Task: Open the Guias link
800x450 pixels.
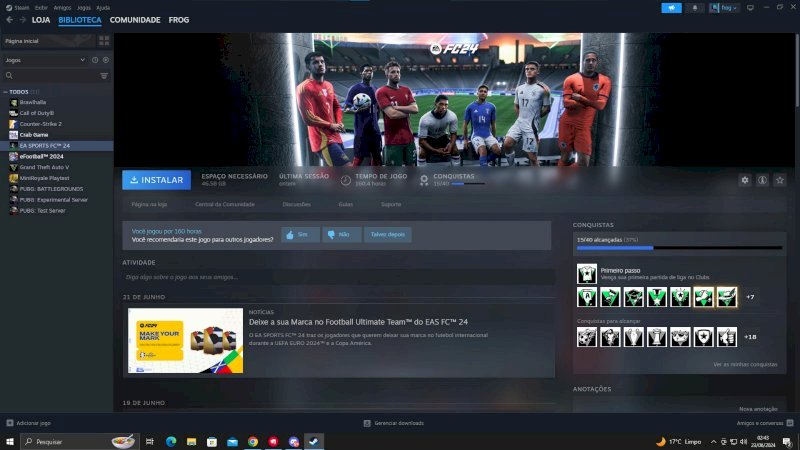Action: 345,204
